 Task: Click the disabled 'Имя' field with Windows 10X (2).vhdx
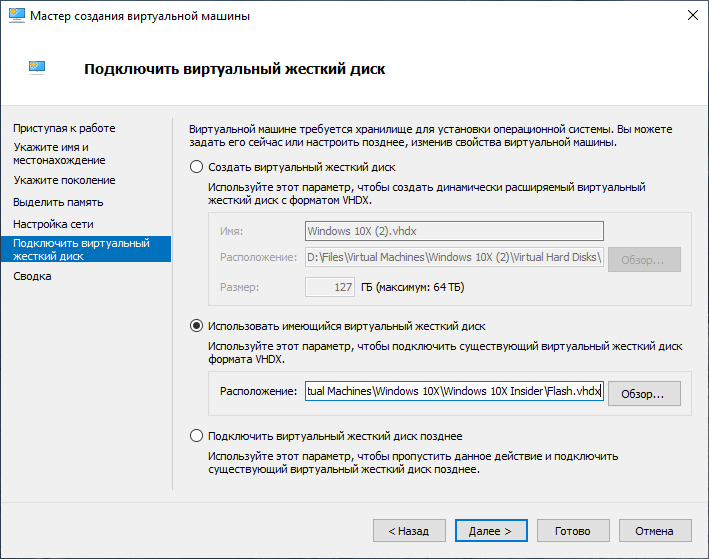pyautogui.click(x=454, y=231)
